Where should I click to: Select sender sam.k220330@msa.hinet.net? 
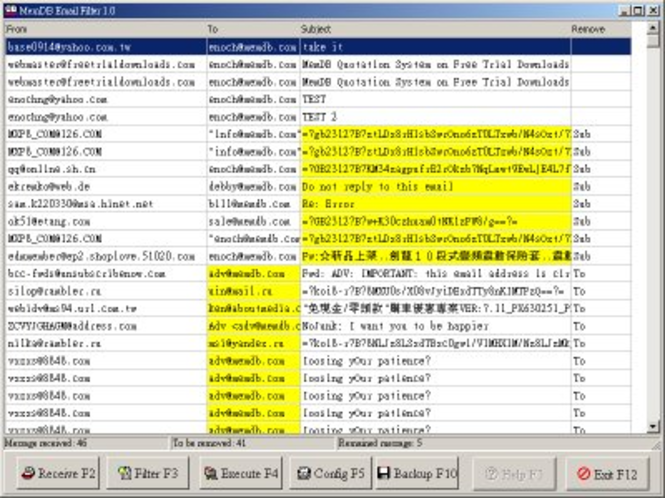pyautogui.click(x=105, y=204)
